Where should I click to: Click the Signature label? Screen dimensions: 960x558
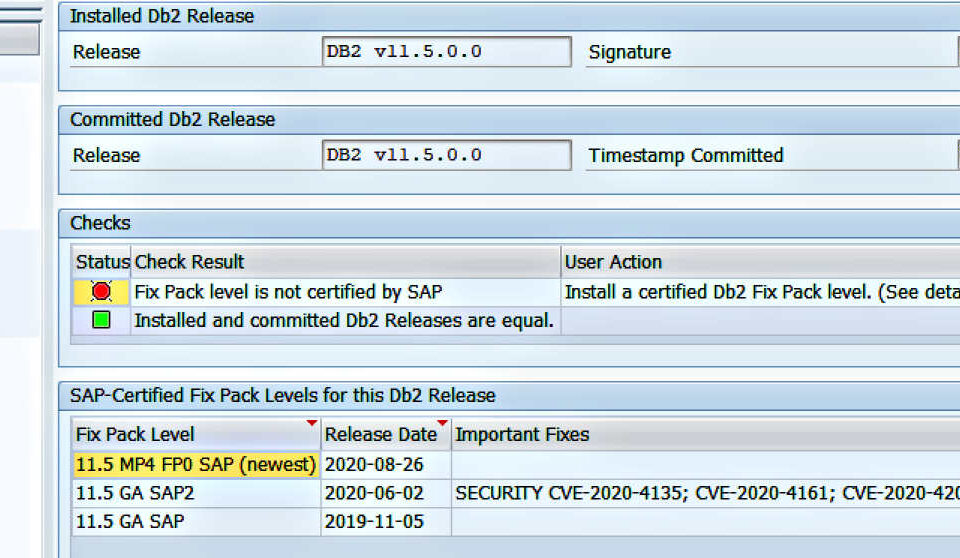tap(629, 52)
